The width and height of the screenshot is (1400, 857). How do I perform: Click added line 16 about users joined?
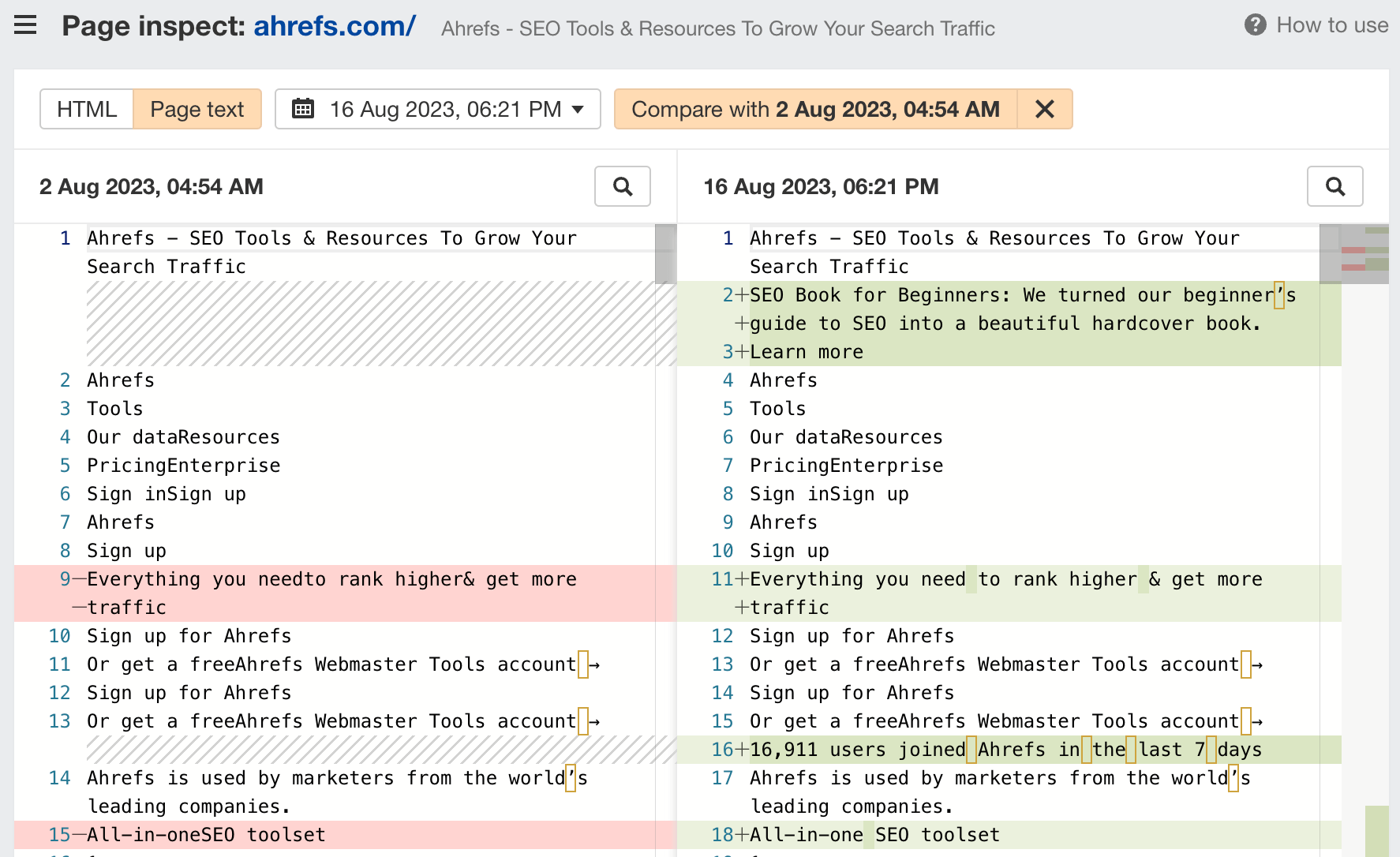coord(1005,750)
